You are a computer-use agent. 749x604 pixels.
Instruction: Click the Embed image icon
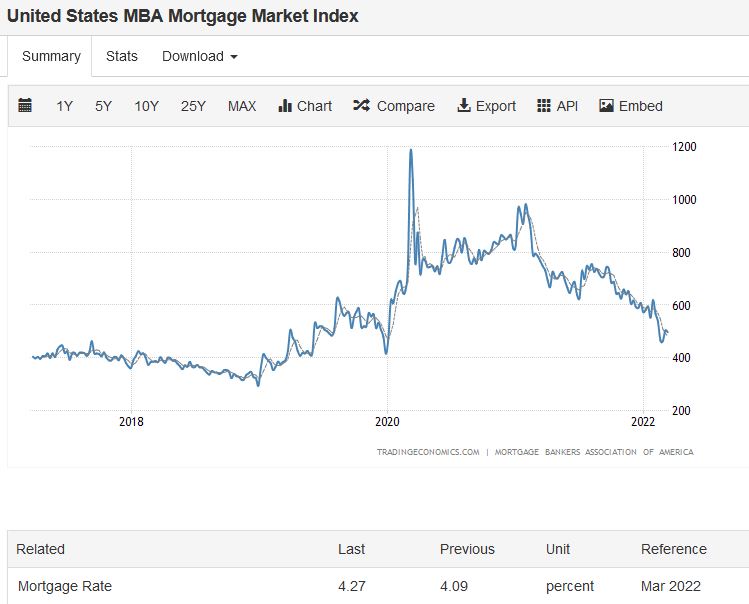[606, 106]
